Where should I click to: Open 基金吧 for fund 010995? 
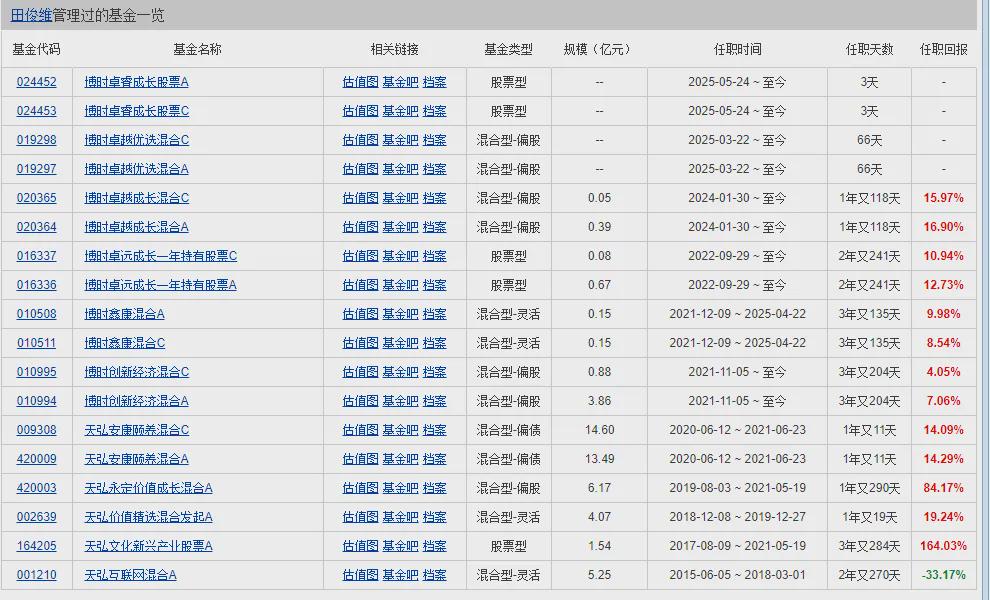coord(400,372)
